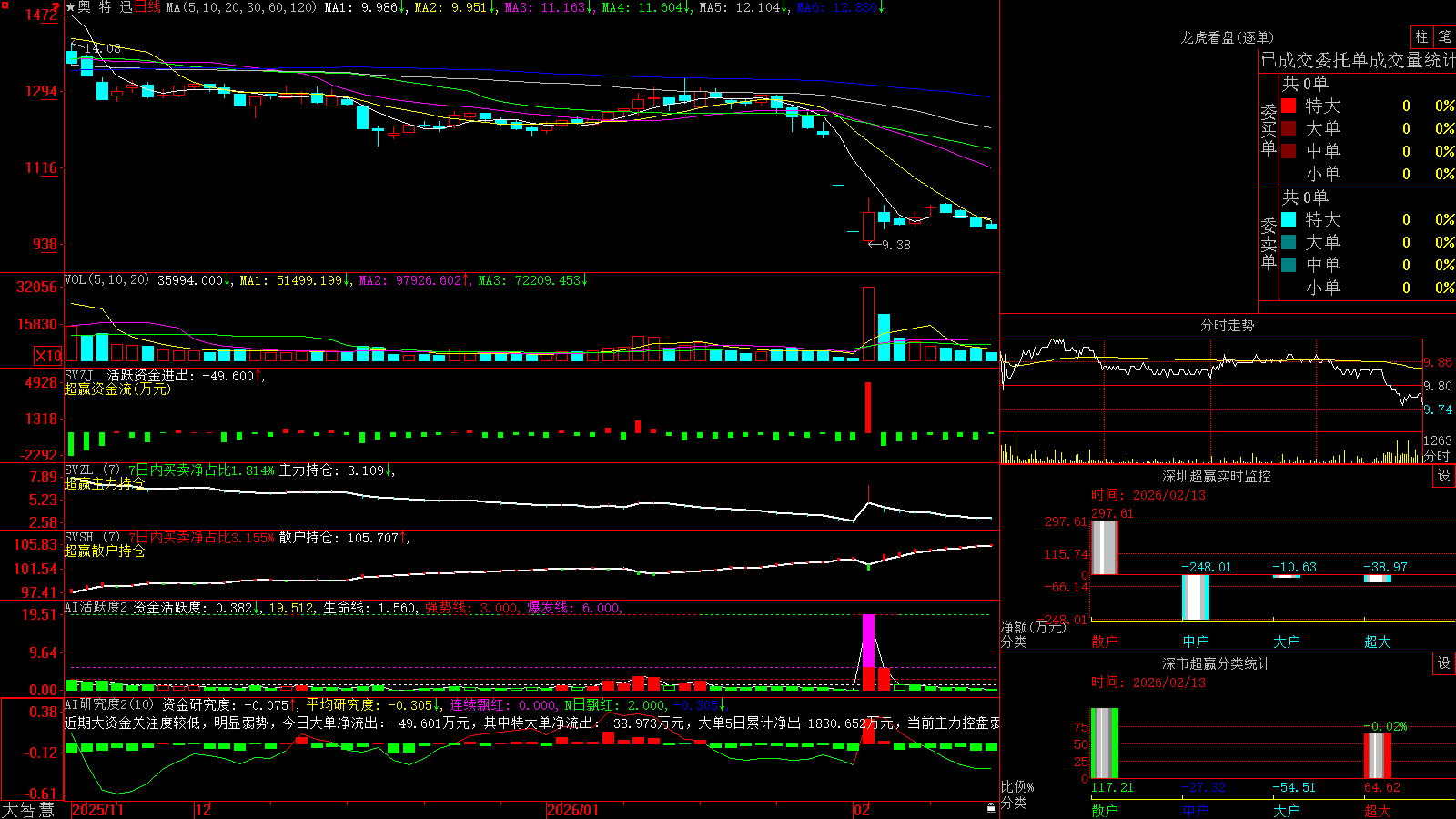Click 中户 label in 深圳超赢实时监控
Screen dimensions: 1456x819
click(1196, 642)
